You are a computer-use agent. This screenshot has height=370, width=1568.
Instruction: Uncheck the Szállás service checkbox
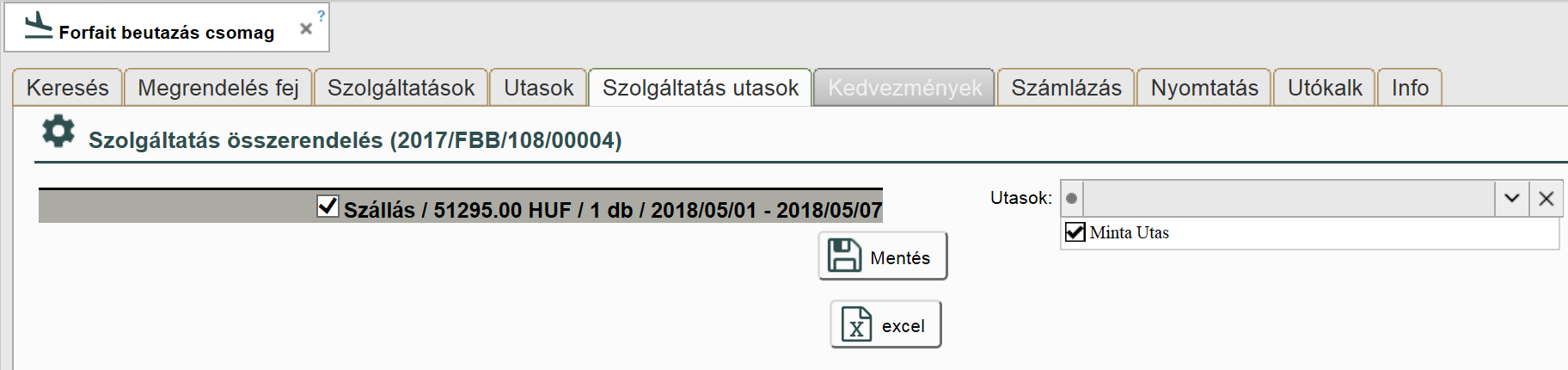pyautogui.click(x=328, y=207)
